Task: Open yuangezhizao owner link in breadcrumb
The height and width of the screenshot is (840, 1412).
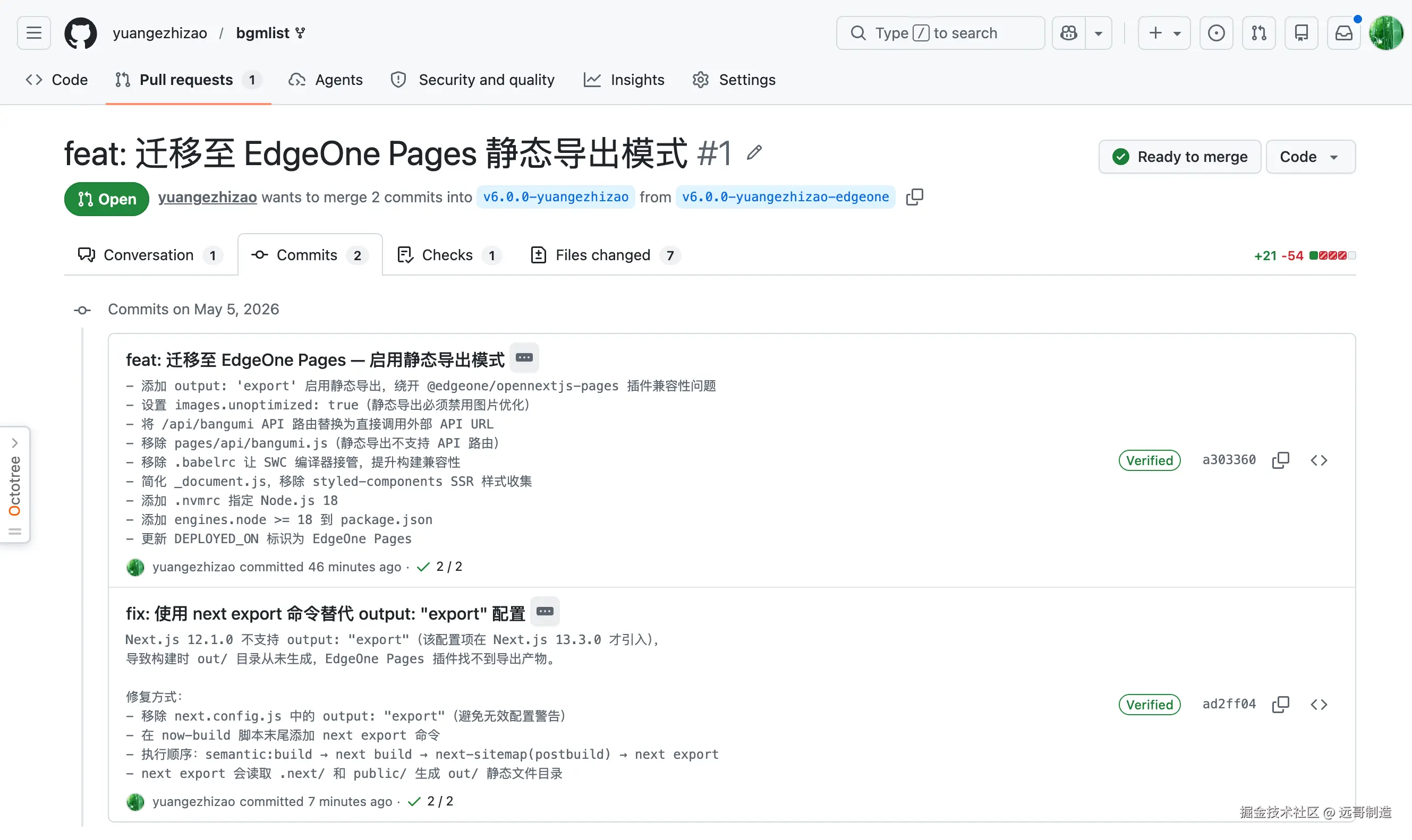Action: 160,33
